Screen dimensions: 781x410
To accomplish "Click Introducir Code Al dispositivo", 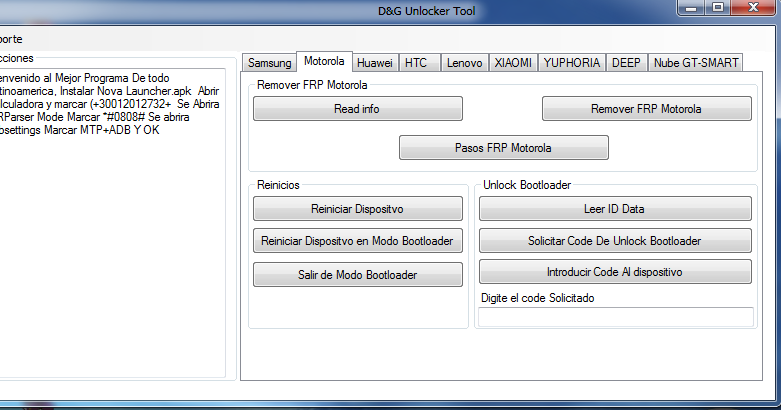I will [x=615, y=272].
